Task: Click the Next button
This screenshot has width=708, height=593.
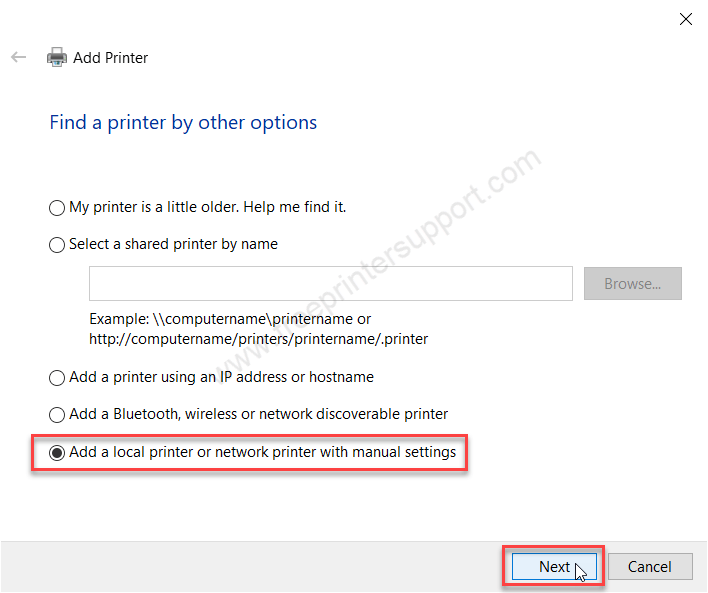Action: [554, 566]
